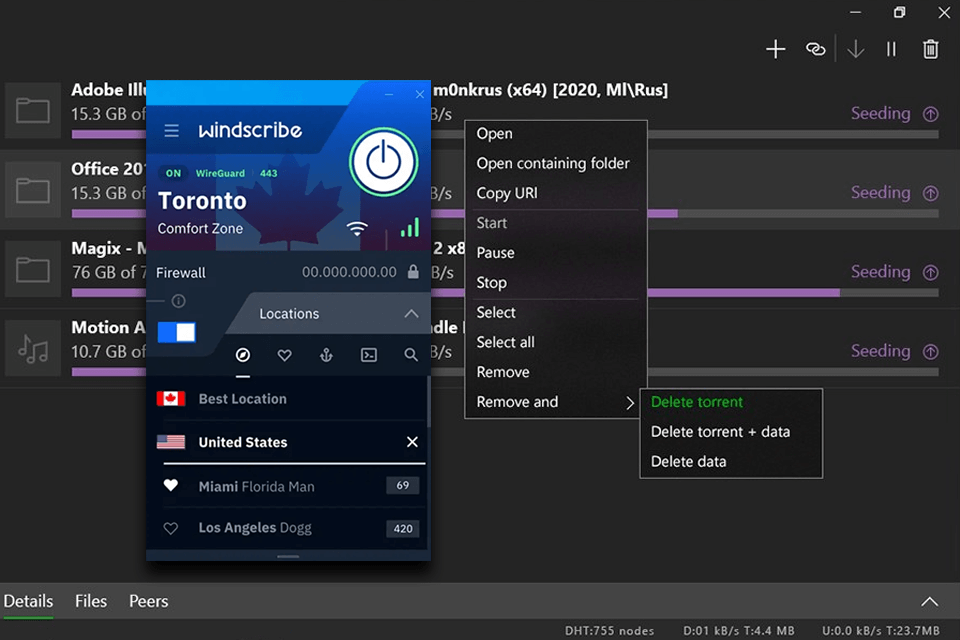Screen dimensions: 960x640
Task: Click the firewall info icon
Action: pyautogui.click(x=178, y=301)
